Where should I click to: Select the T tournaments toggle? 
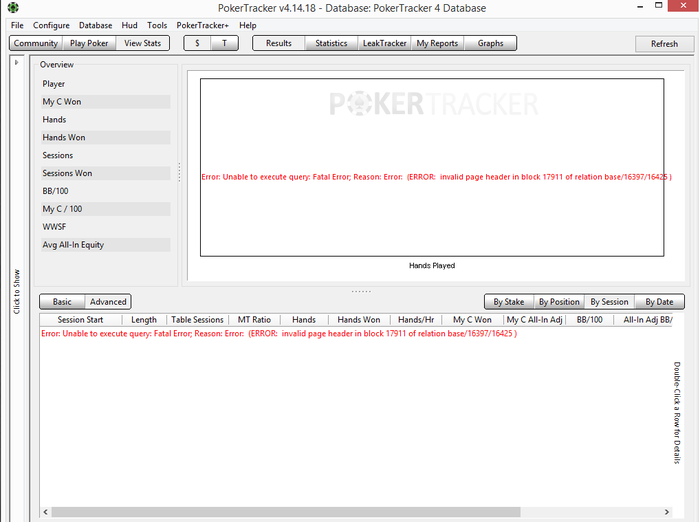coord(225,43)
